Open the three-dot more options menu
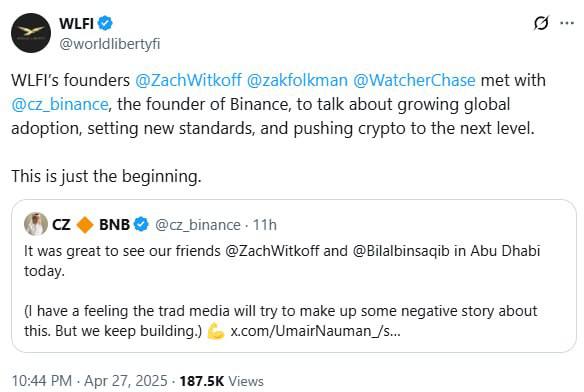584x392 pixels. tap(567, 23)
